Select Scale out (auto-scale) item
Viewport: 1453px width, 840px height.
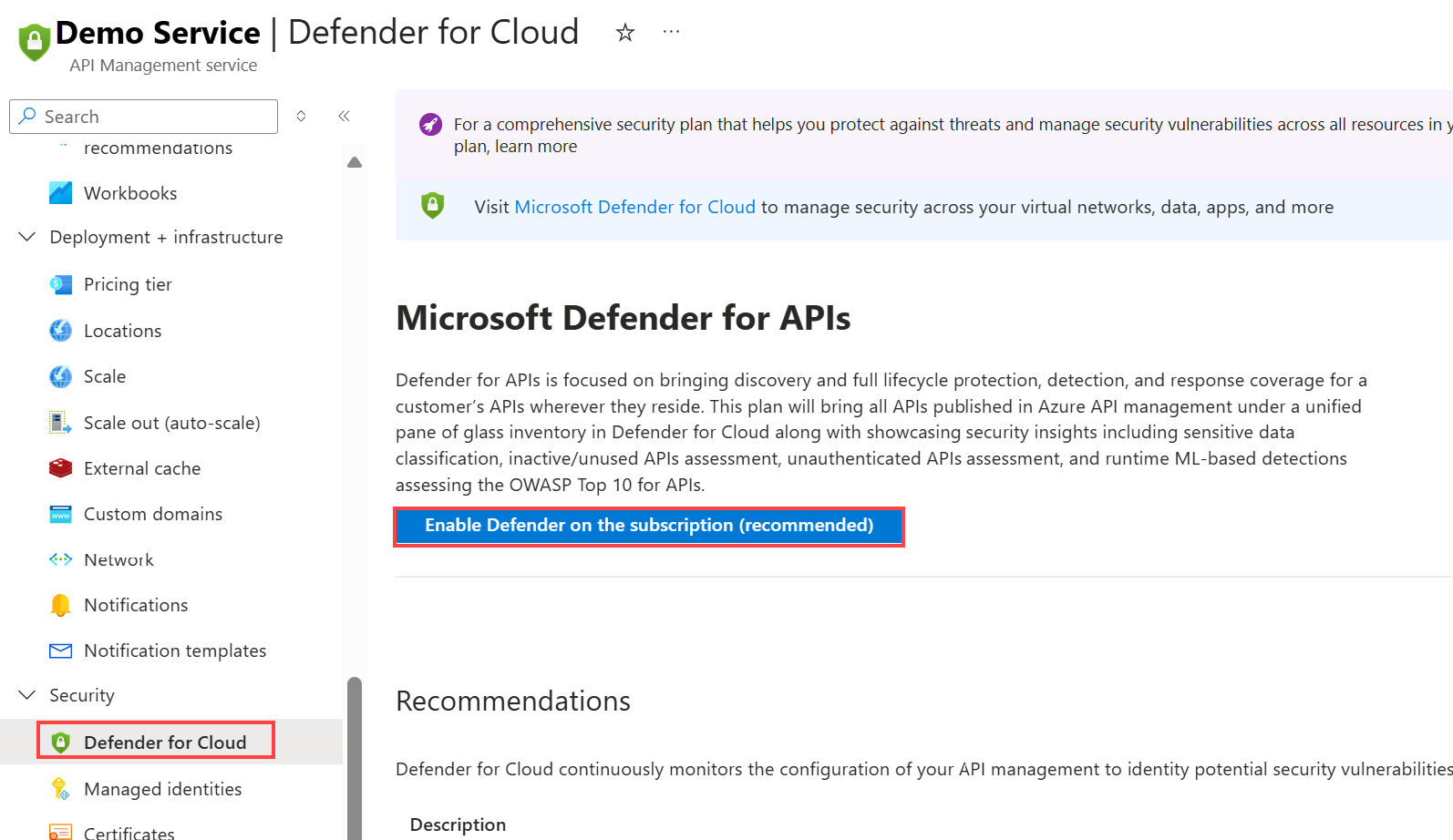tap(171, 423)
